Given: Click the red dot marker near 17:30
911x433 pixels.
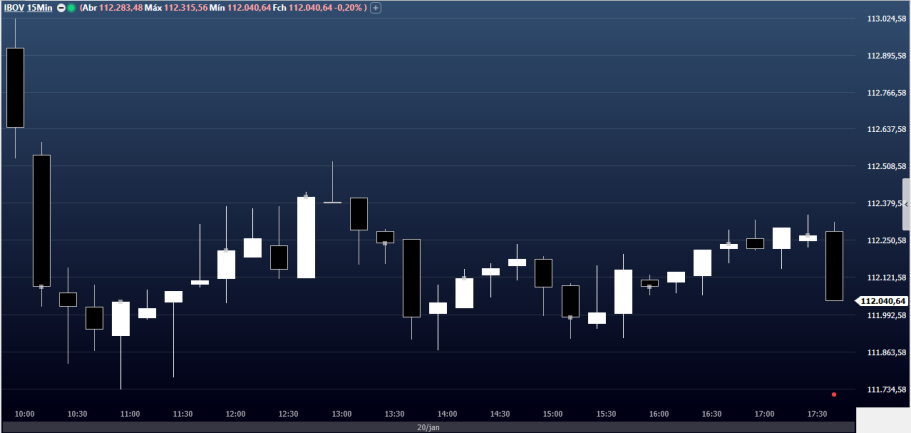Looking at the screenshot, I should [834, 394].
